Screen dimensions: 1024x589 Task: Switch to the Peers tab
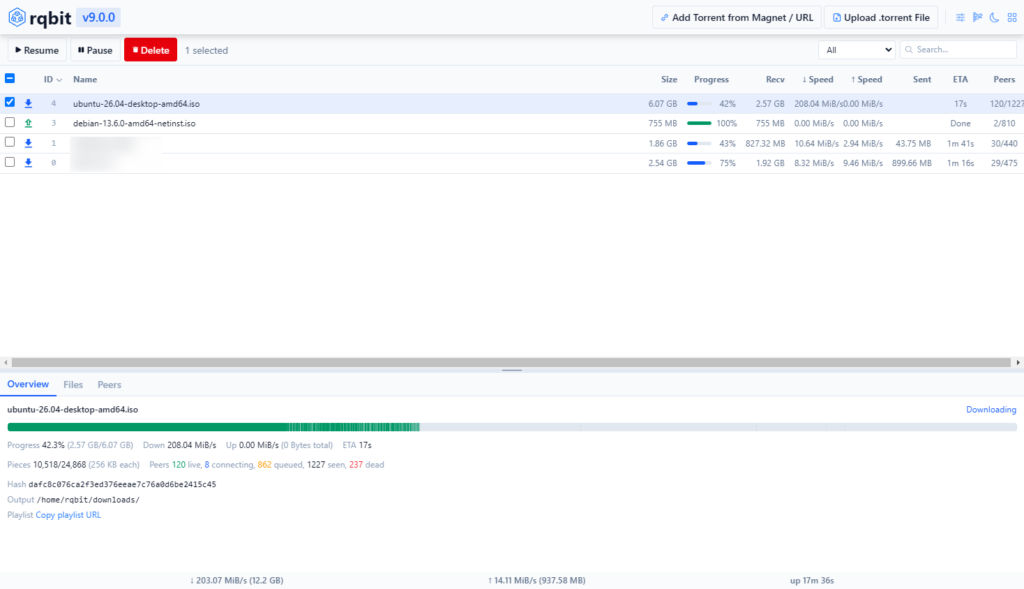tap(109, 385)
